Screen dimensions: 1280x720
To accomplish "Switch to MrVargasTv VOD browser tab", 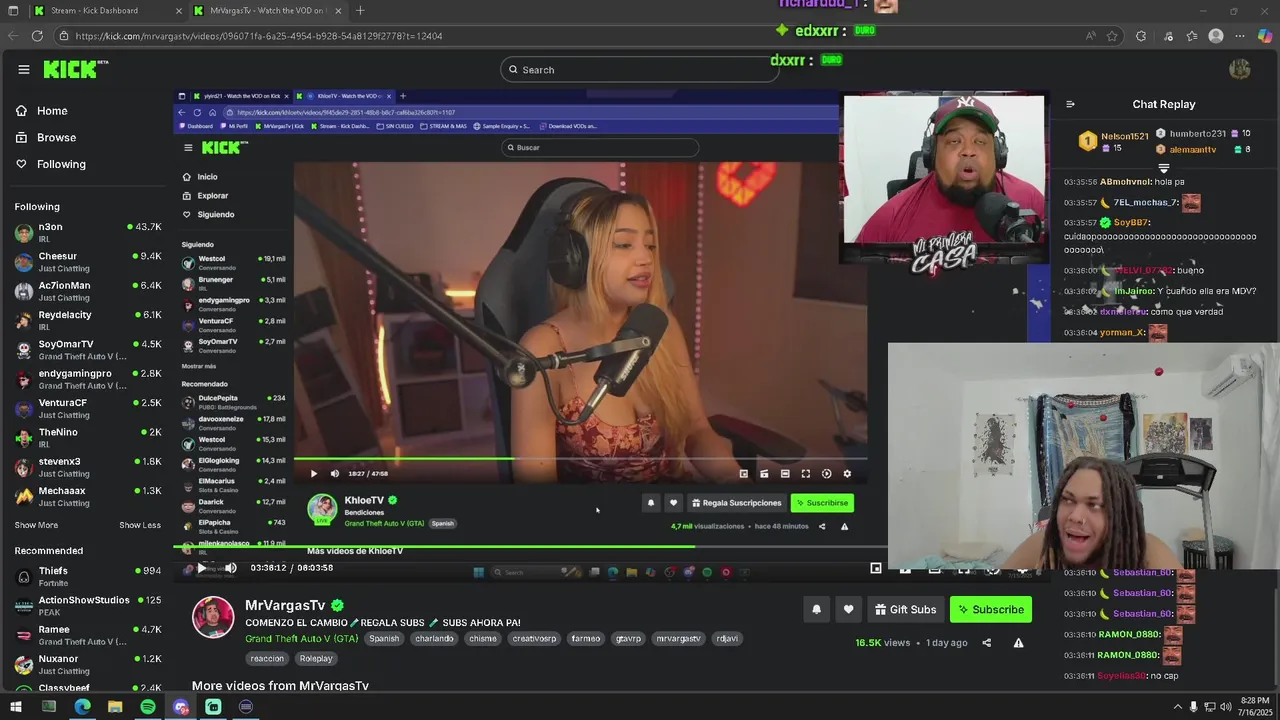I will pyautogui.click(x=268, y=11).
